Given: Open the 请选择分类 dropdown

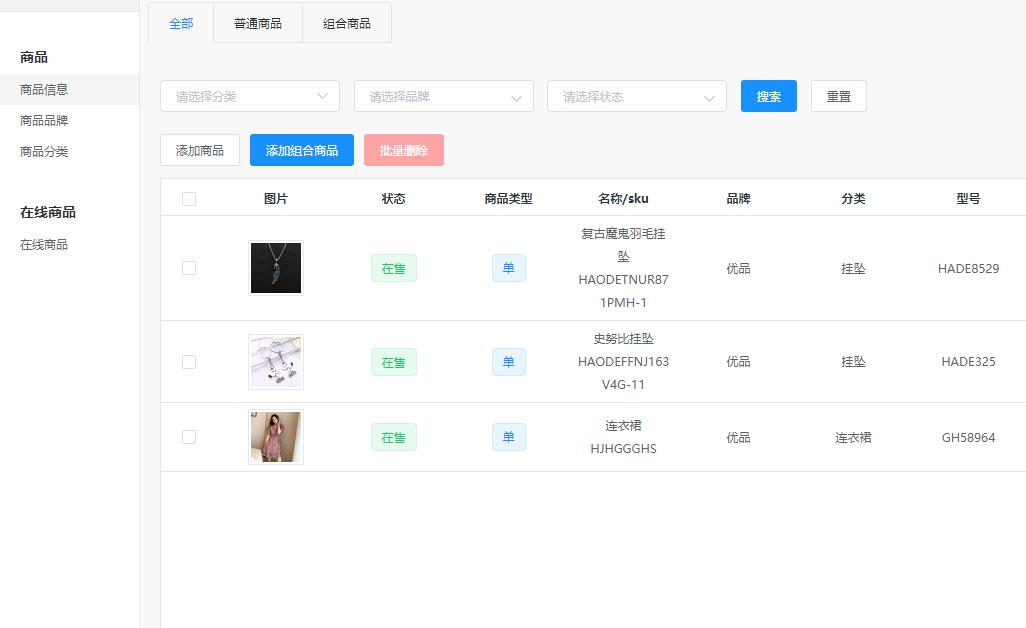Looking at the screenshot, I should (x=249, y=96).
